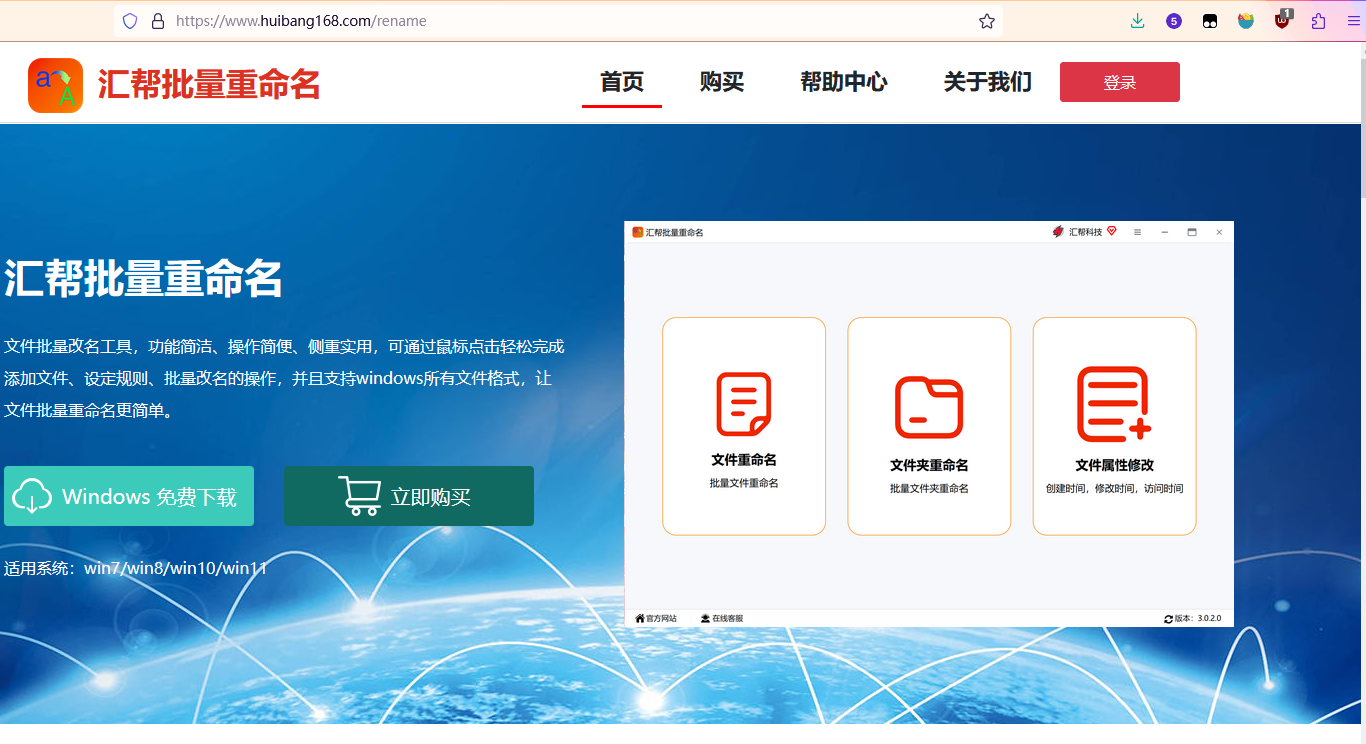The image size is (1366, 744).
Task: Click the small app icon in screenshot titlebar
Action: point(638,232)
